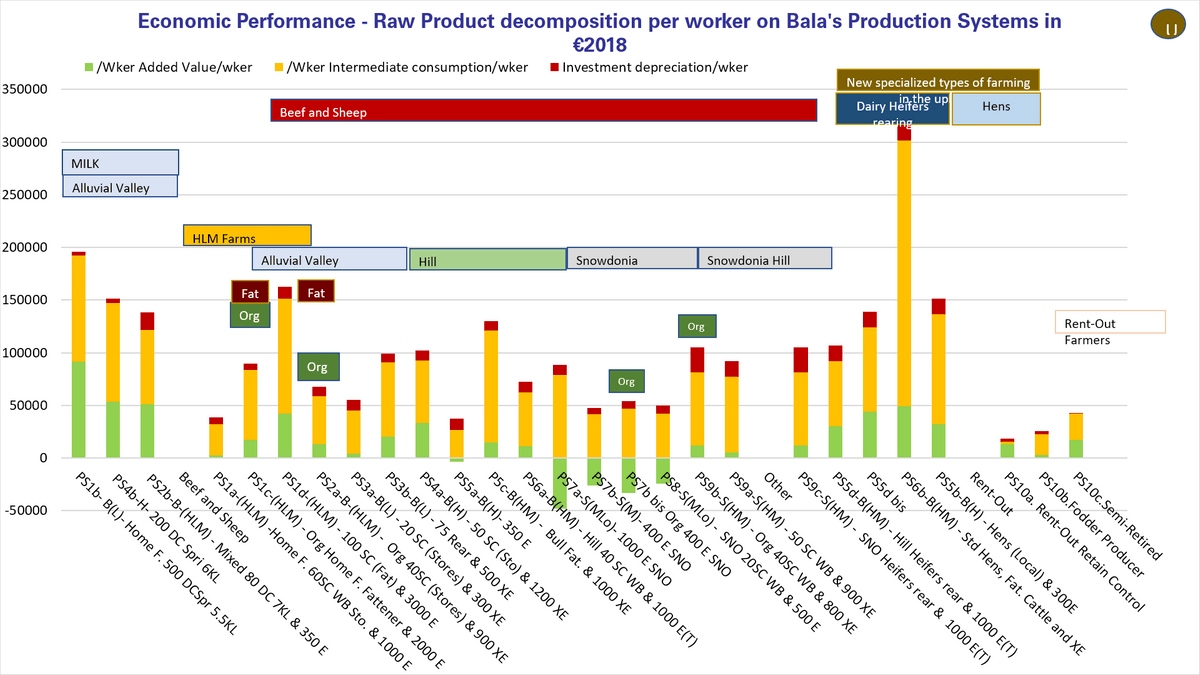Click the 'Fat' box above the PS1c bar
This screenshot has height=675, width=1200.
click(x=250, y=291)
